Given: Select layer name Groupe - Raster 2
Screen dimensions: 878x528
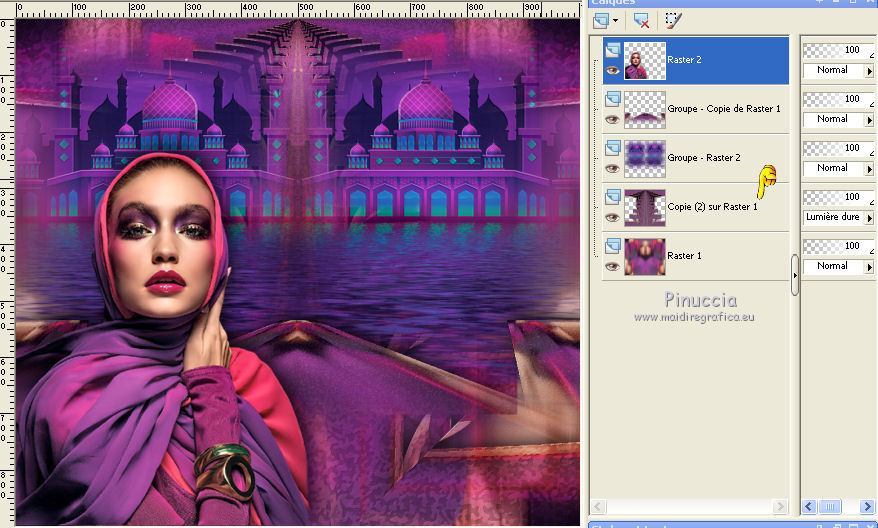Looking at the screenshot, I should (x=704, y=157).
